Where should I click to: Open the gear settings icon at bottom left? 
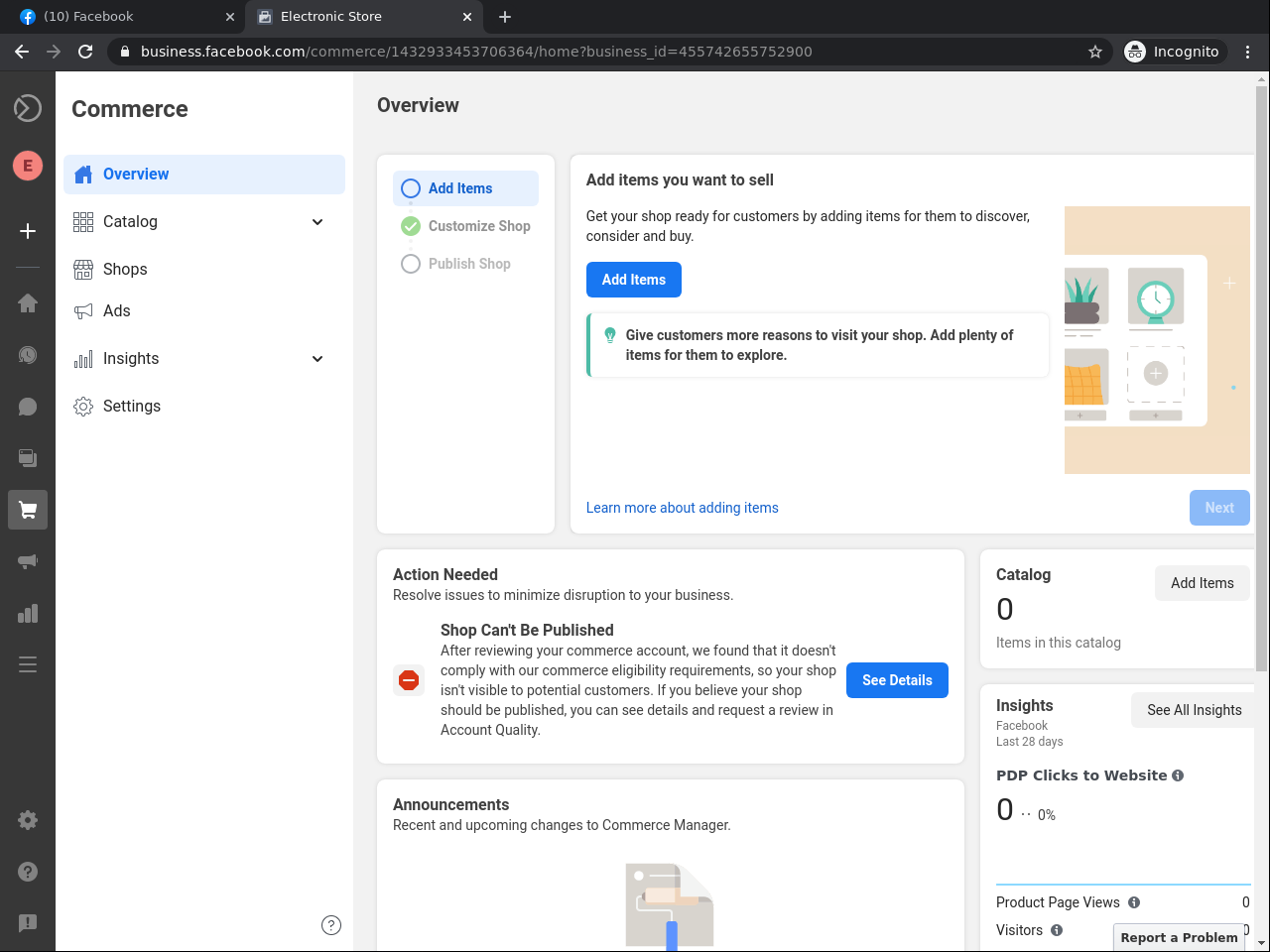[28, 820]
